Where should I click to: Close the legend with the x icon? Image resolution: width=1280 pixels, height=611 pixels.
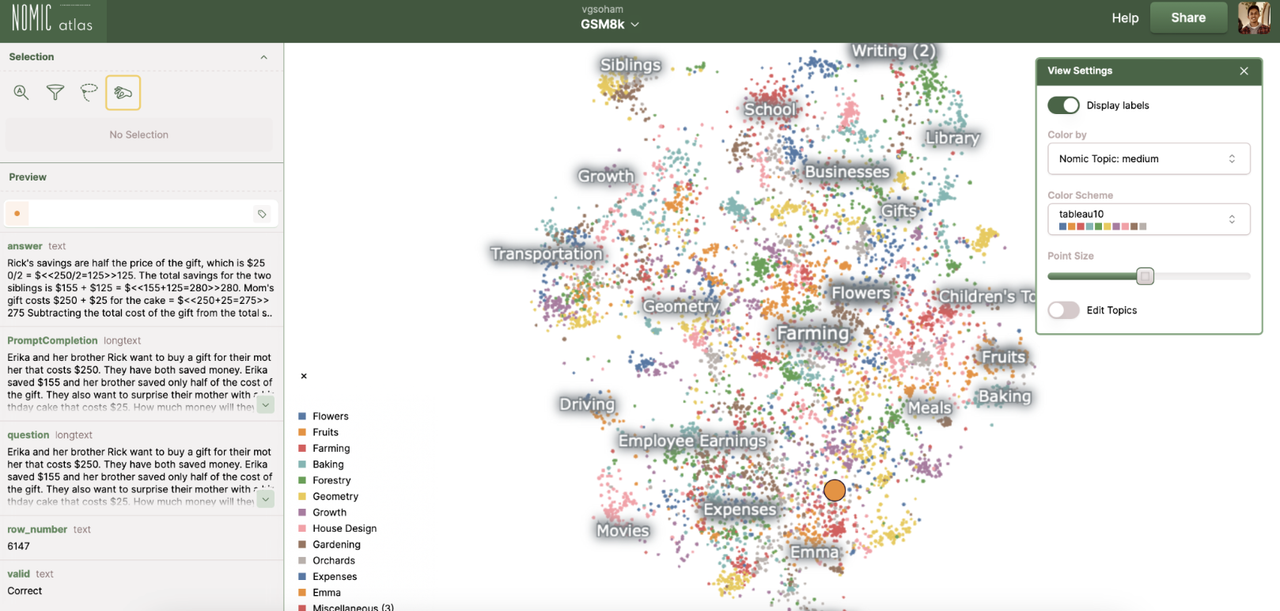[x=304, y=377]
